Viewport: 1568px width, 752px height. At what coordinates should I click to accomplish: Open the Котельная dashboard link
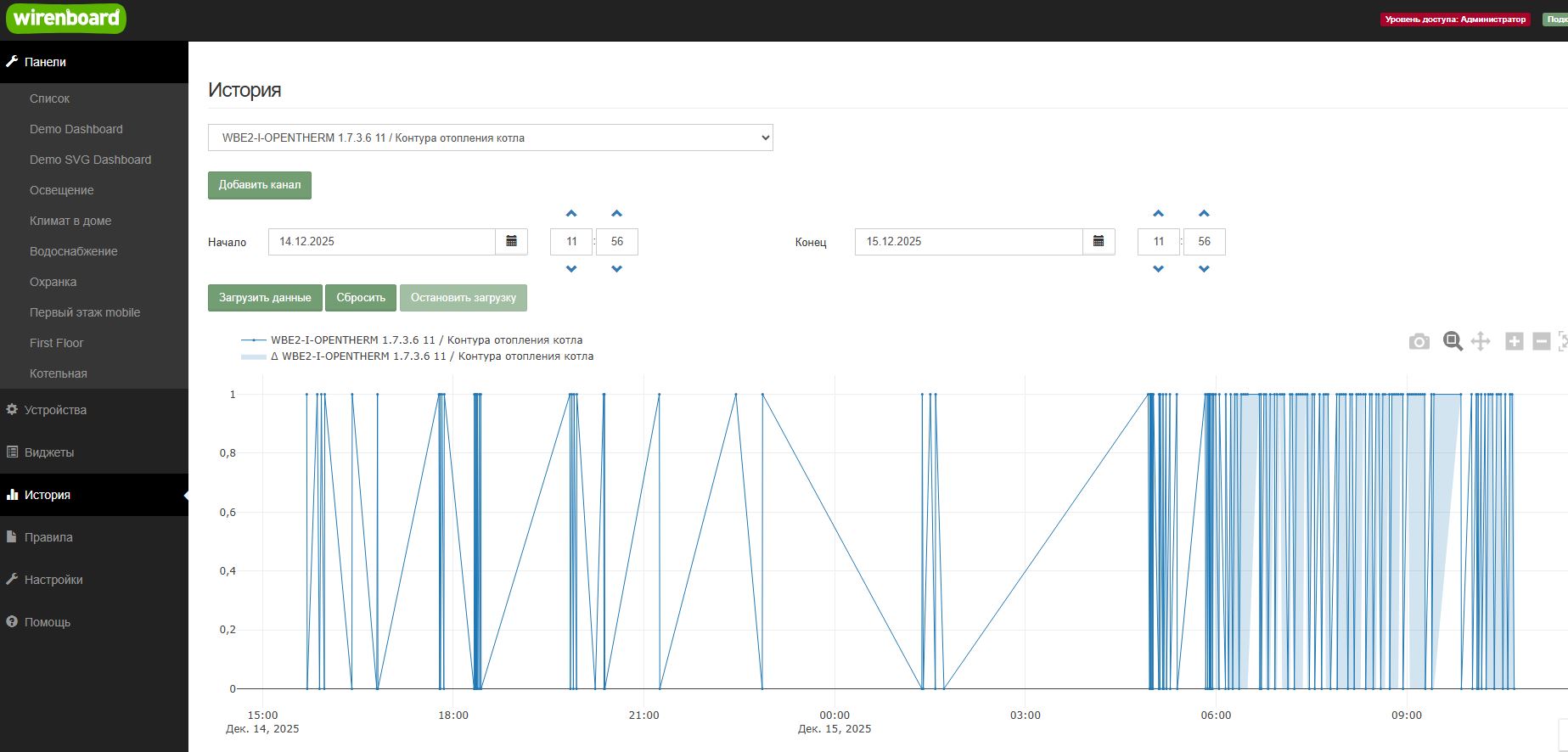pyautogui.click(x=58, y=373)
